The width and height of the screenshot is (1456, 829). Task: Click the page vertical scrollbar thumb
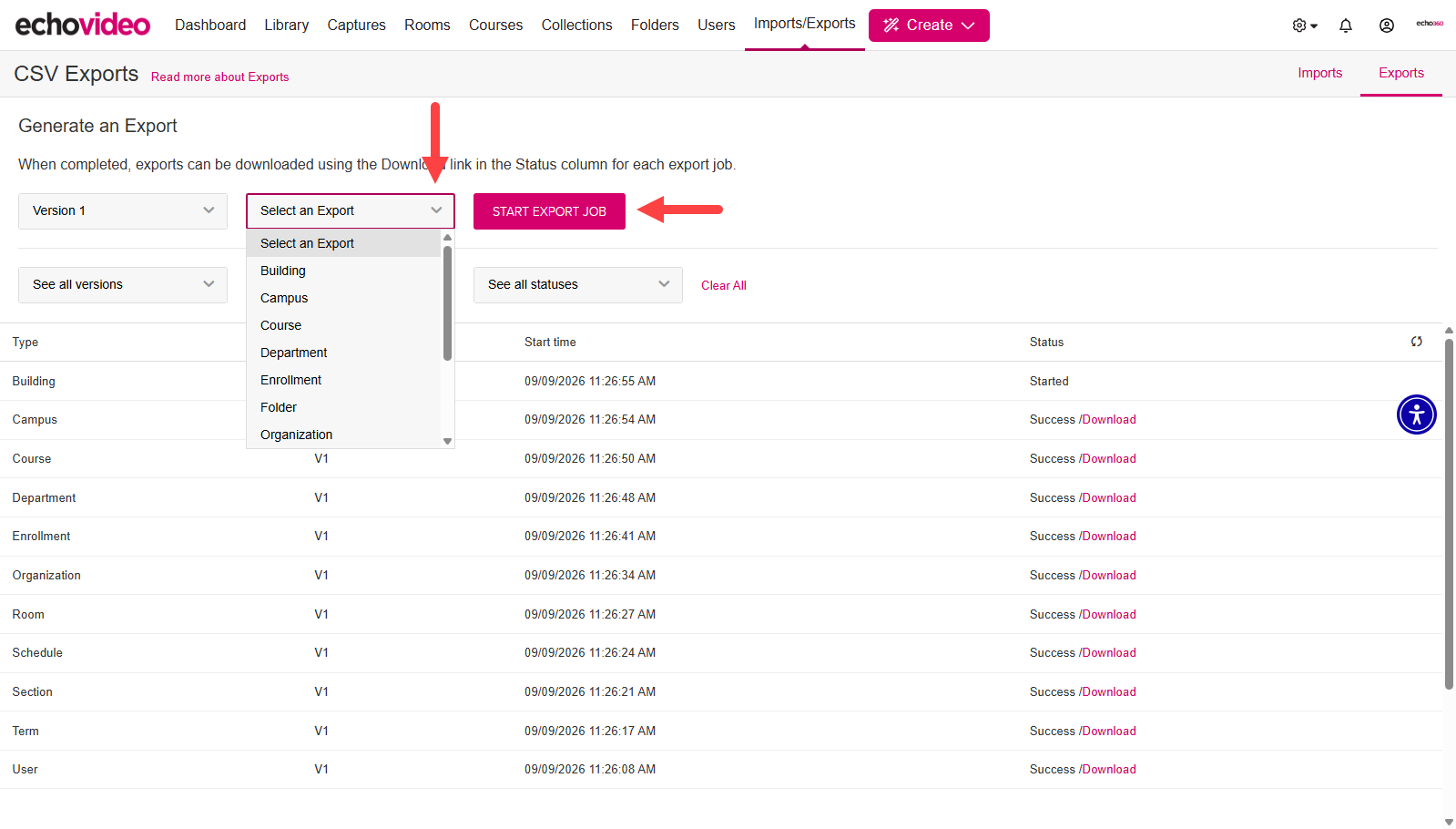1449,514
